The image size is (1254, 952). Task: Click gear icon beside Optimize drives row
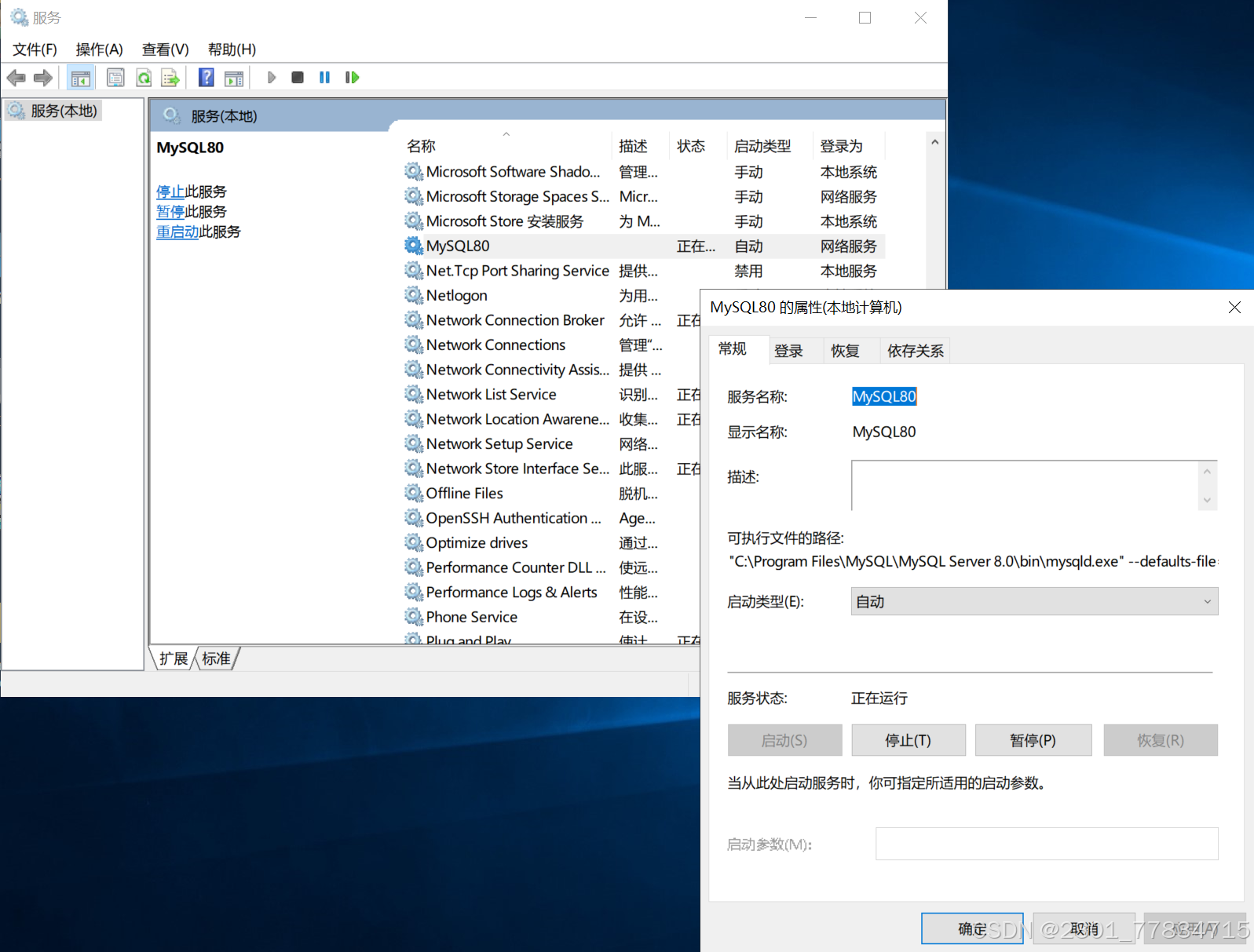point(414,542)
